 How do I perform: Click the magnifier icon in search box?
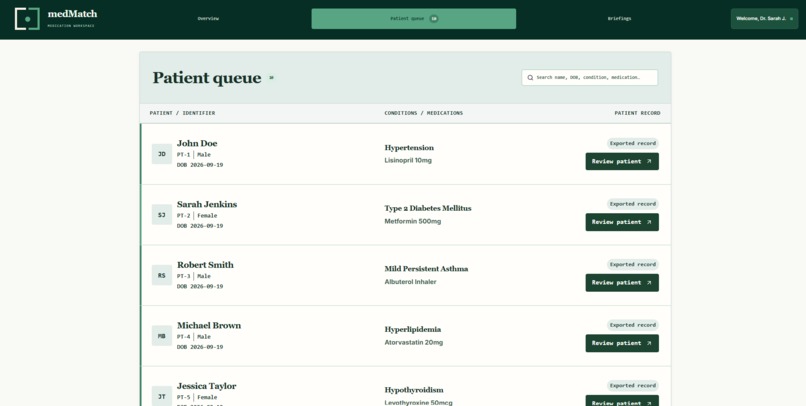point(530,78)
